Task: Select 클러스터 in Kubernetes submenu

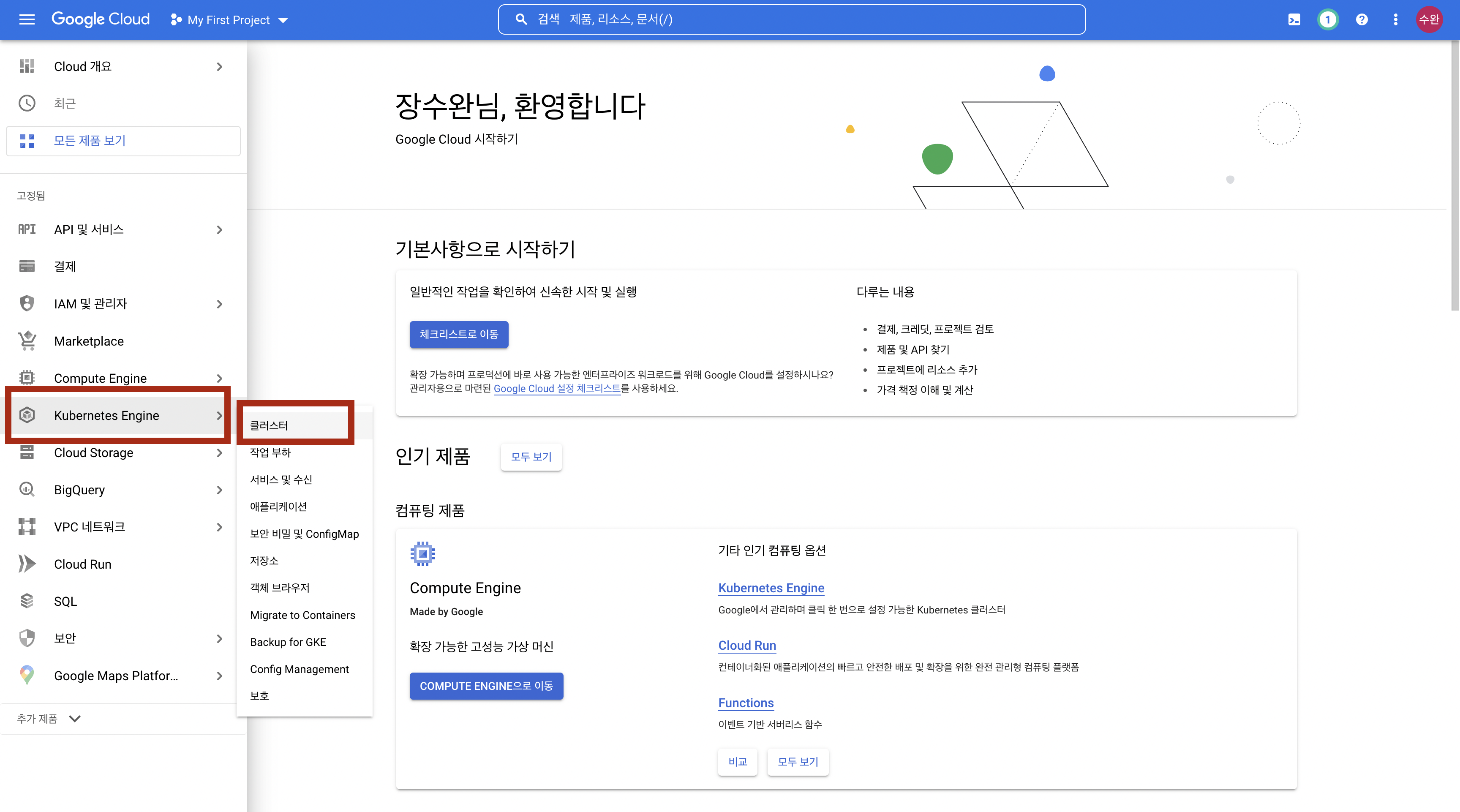Action: [x=304, y=425]
